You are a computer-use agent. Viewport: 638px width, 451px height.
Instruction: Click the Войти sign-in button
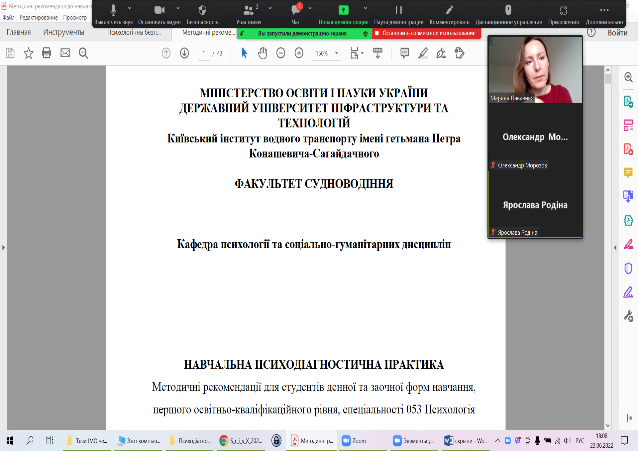click(617, 33)
